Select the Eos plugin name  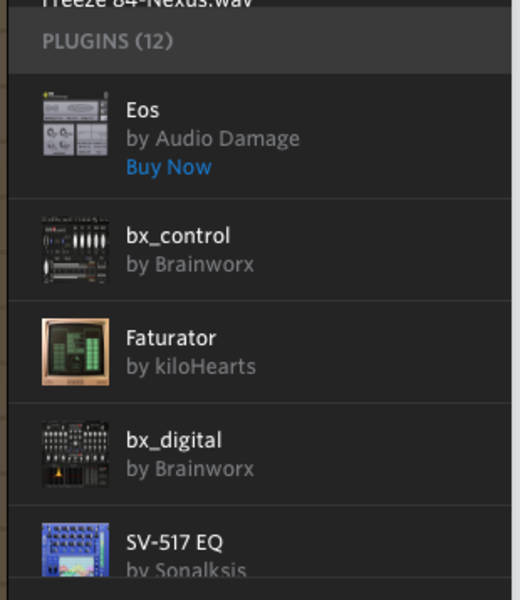tap(143, 110)
